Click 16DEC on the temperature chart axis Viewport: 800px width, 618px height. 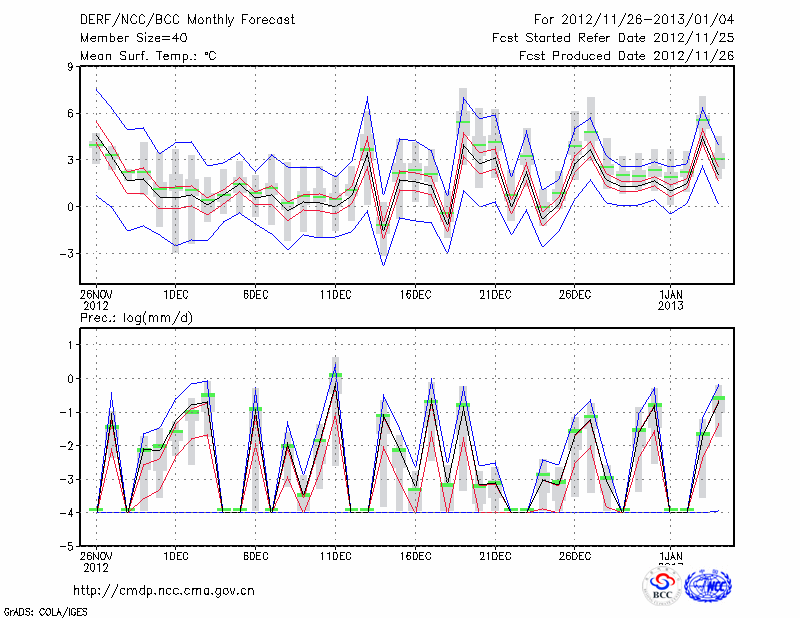click(x=415, y=294)
